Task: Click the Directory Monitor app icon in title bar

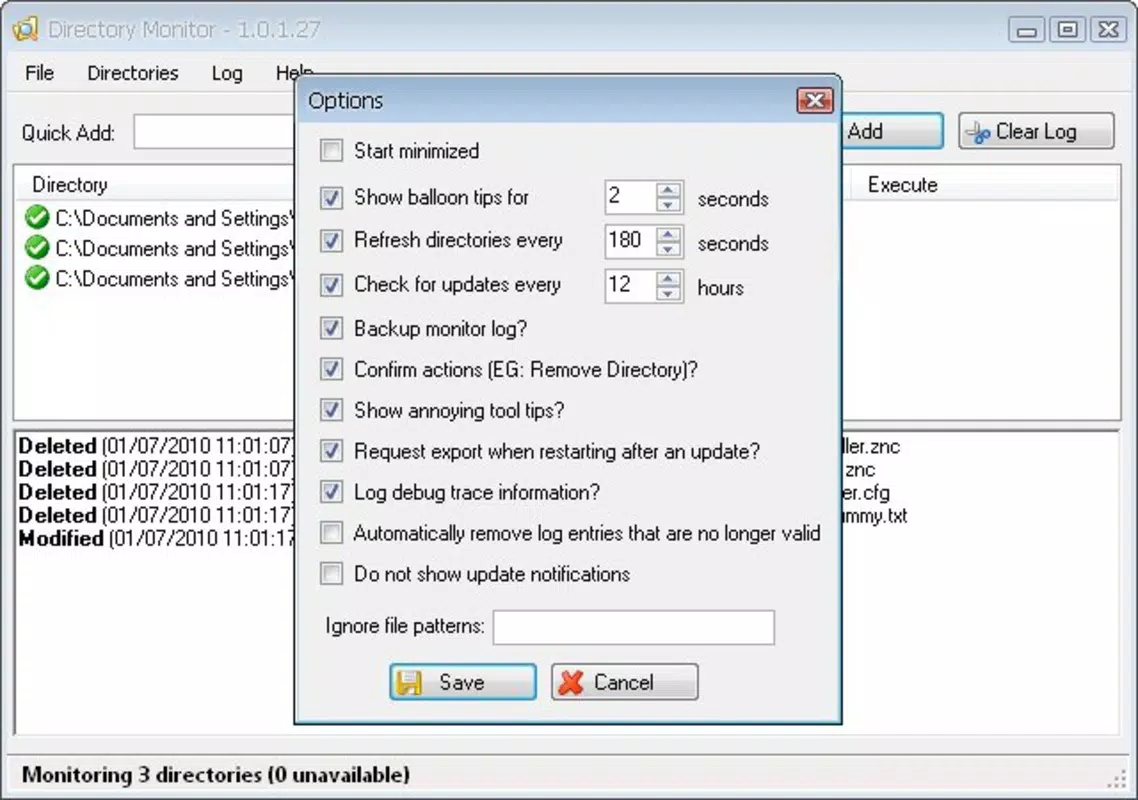Action: (x=25, y=29)
